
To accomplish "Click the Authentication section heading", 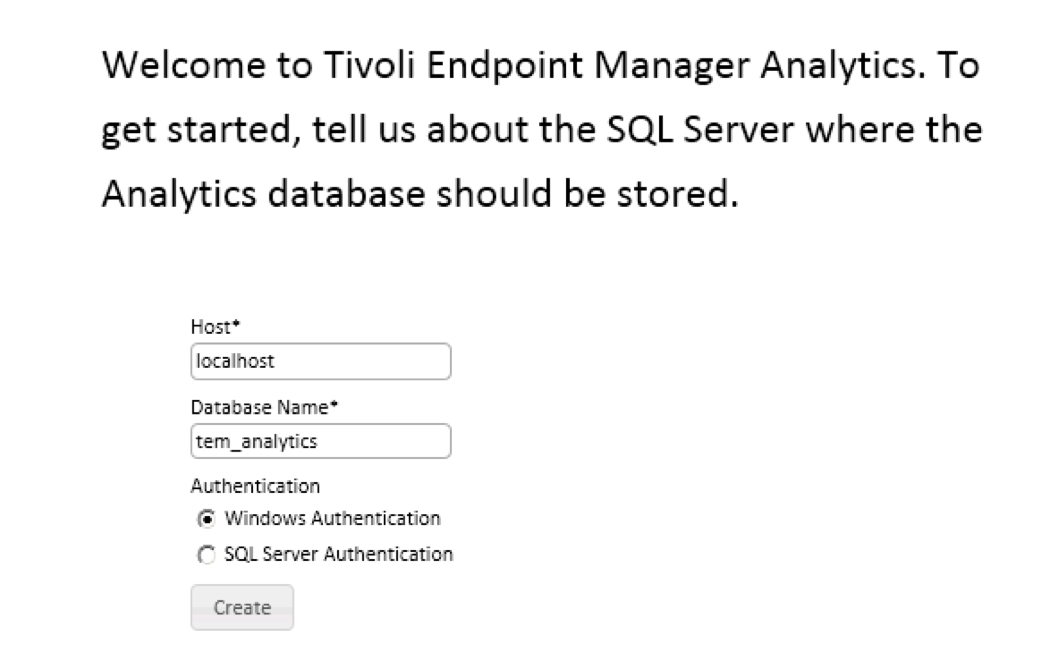I will coord(255,486).
